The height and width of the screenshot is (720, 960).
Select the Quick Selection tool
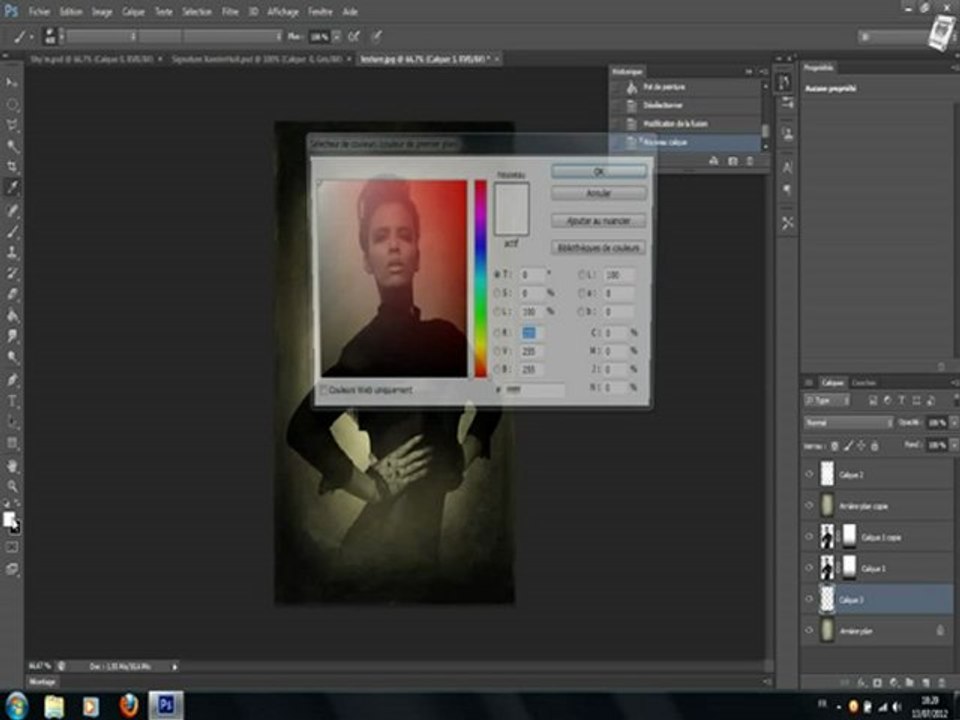point(12,146)
